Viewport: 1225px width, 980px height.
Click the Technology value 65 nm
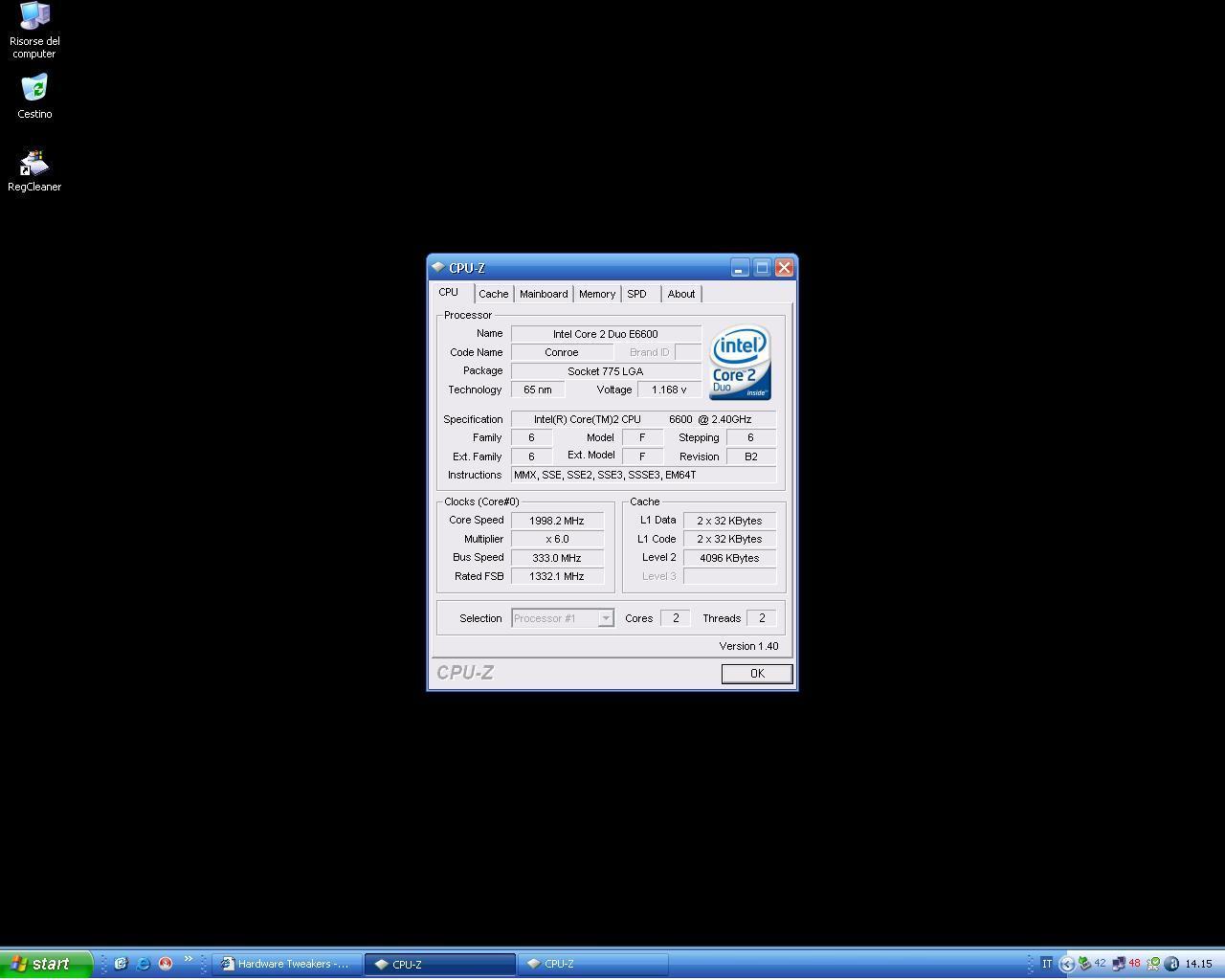(x=538, y=390)
